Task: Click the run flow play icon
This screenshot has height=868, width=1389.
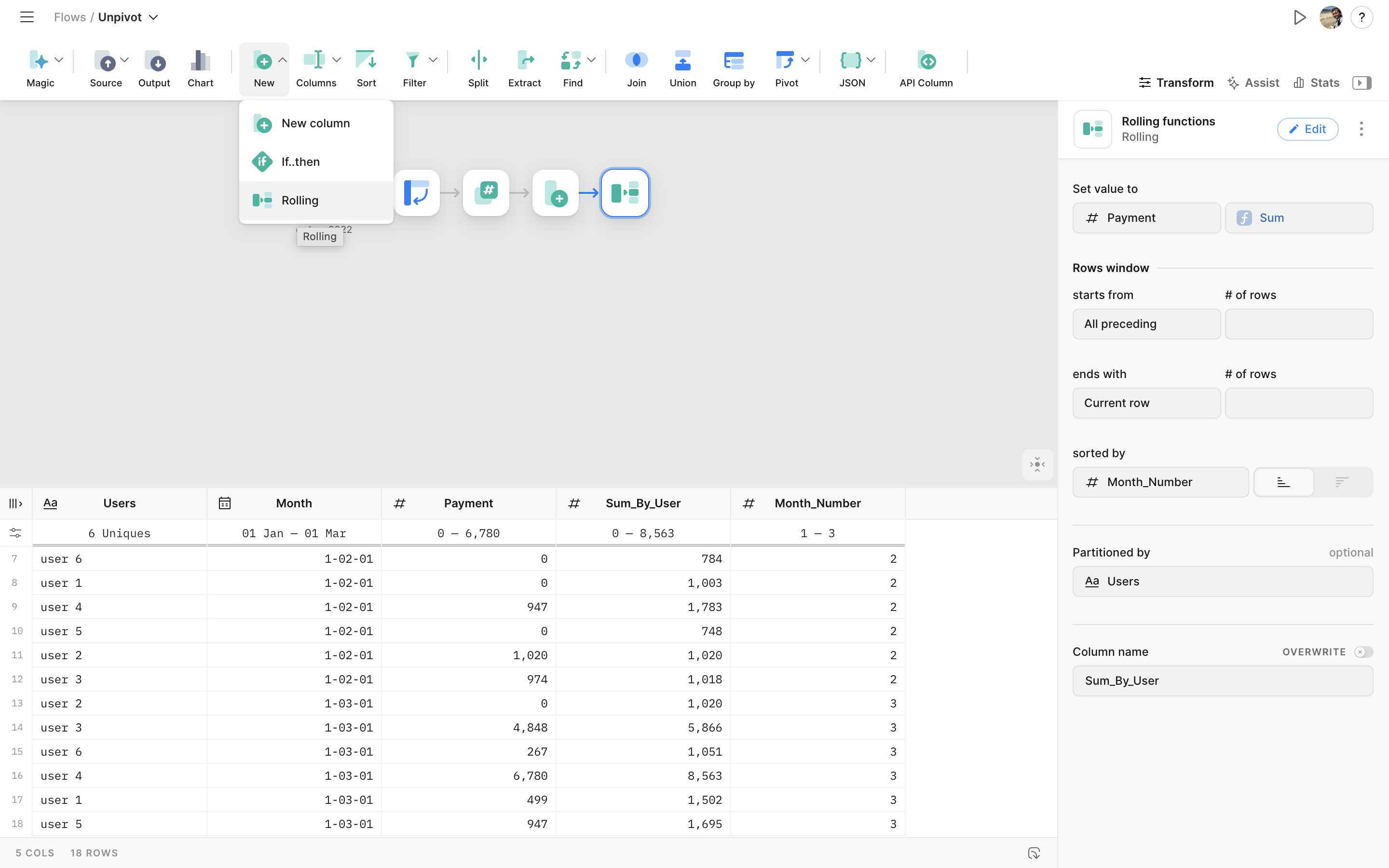Action: (1299, 18)
